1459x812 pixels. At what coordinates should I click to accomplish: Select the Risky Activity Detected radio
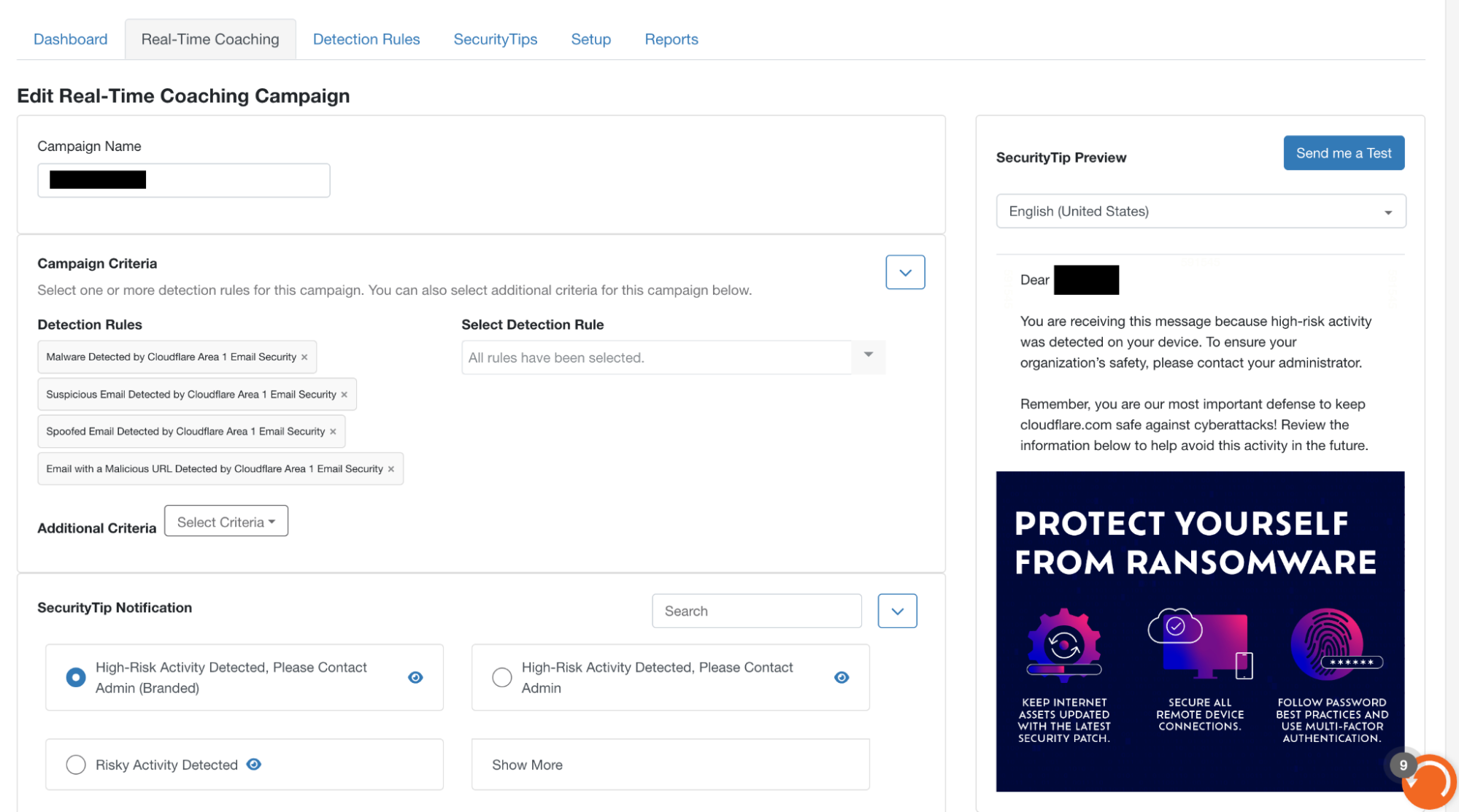76,765
